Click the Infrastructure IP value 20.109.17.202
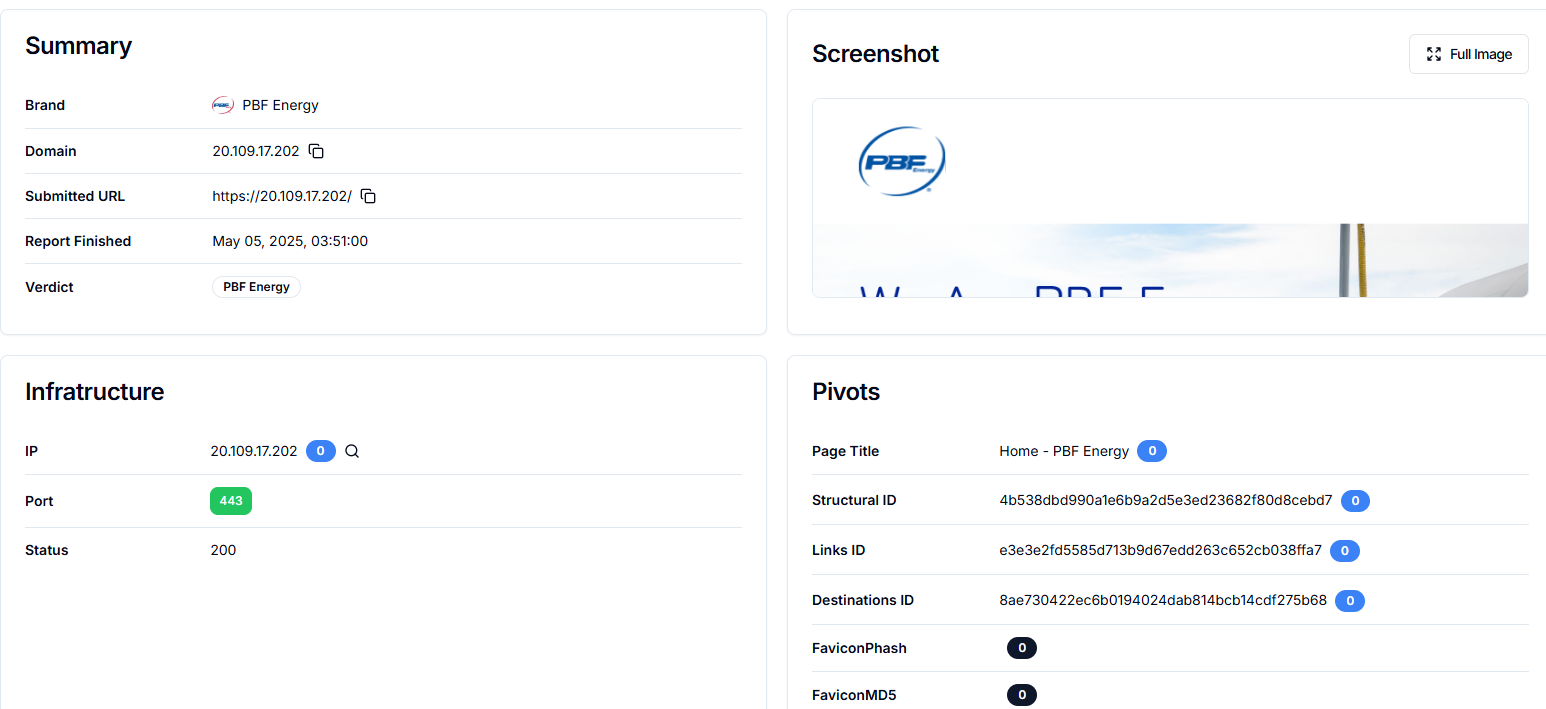Screen dimensions: 1546x709 point(254,451)
